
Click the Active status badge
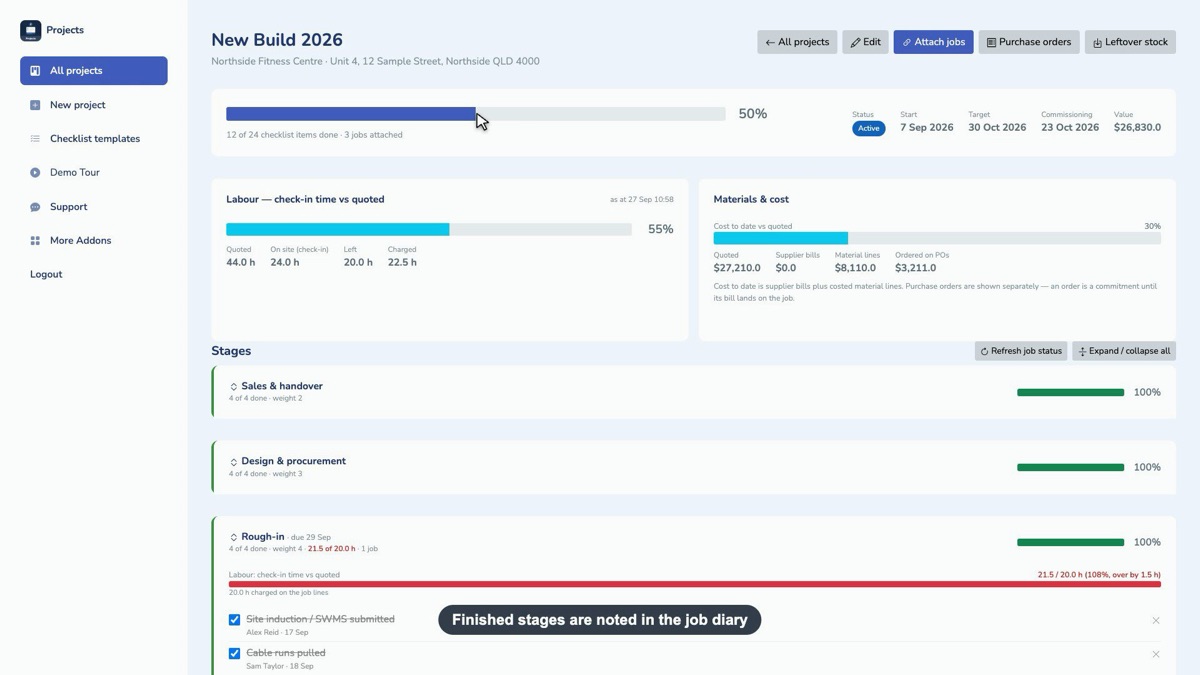[868, 128]
